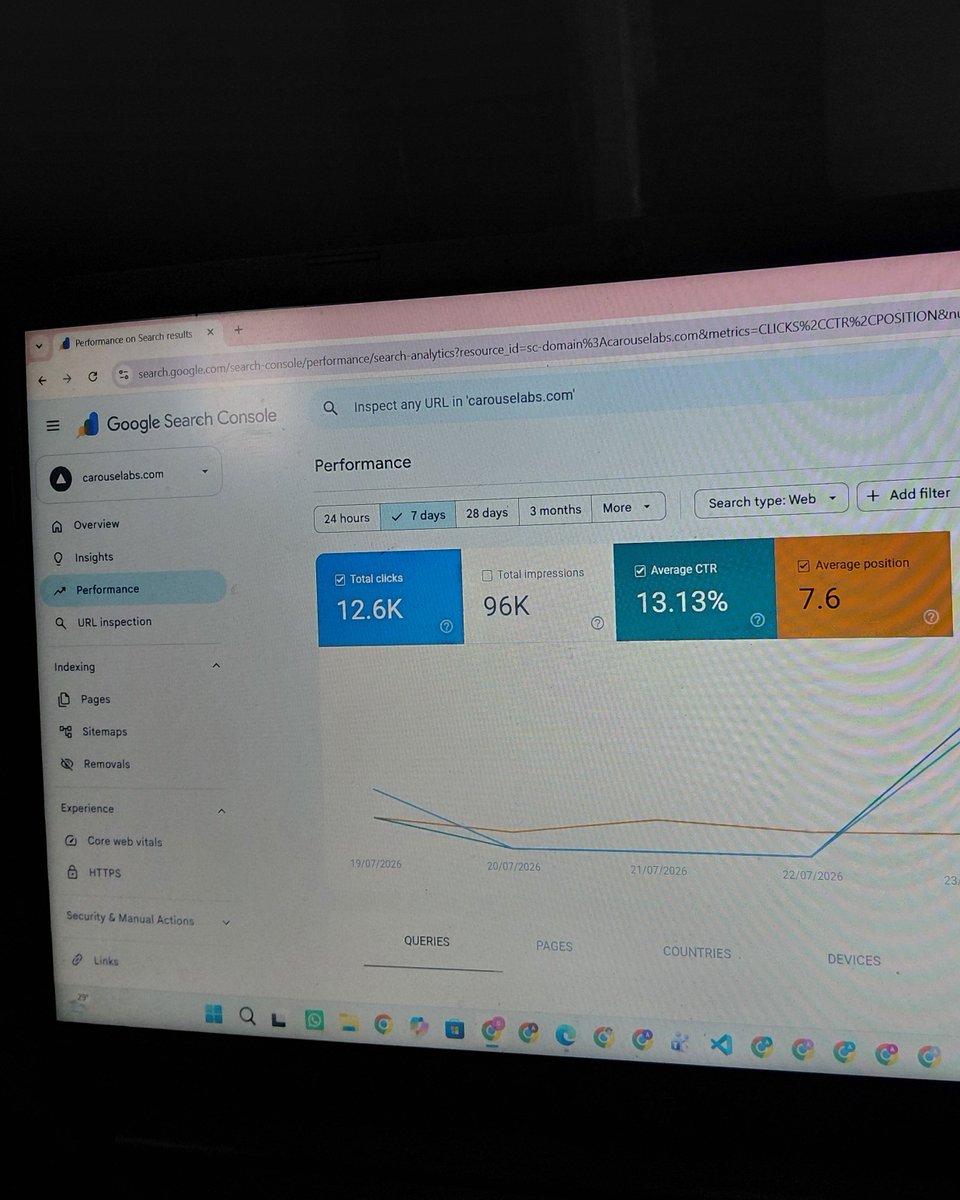Open Links in sidebar

[x=106, y=961]
